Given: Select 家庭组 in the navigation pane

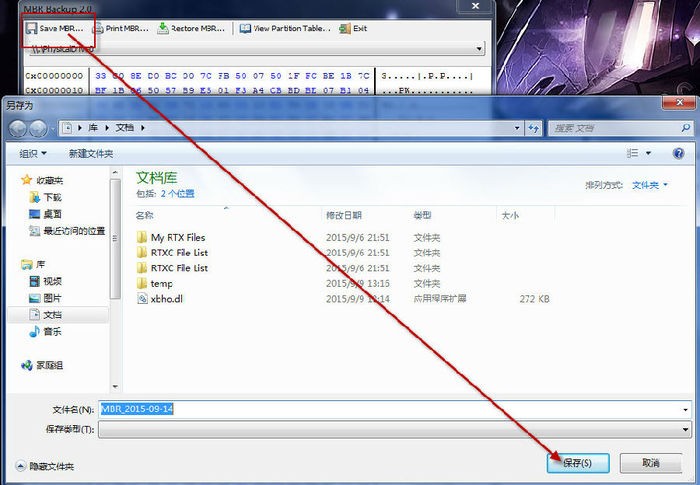Looking at the screenshot, I should coord(51,365).
